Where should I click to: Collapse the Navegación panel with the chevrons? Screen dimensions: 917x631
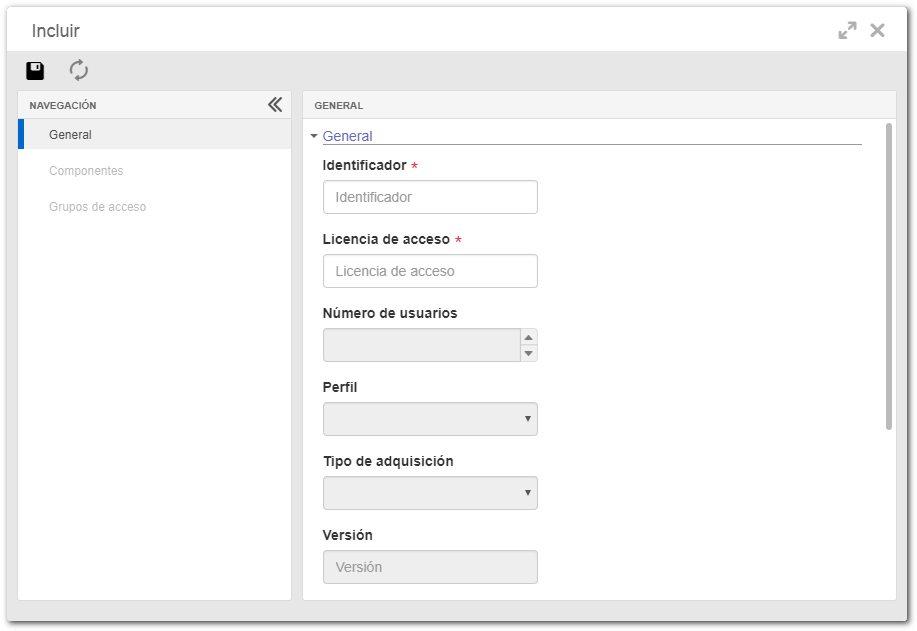(275, 105)
